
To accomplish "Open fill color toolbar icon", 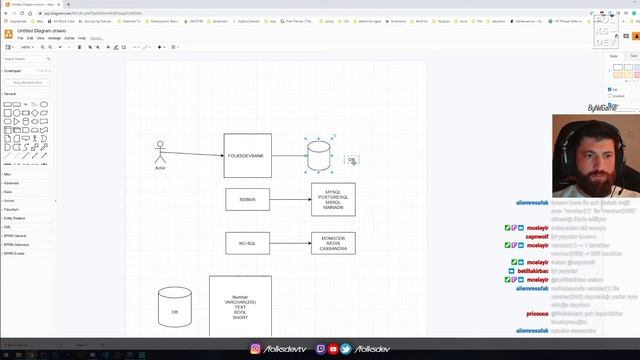I will [108, 47].
